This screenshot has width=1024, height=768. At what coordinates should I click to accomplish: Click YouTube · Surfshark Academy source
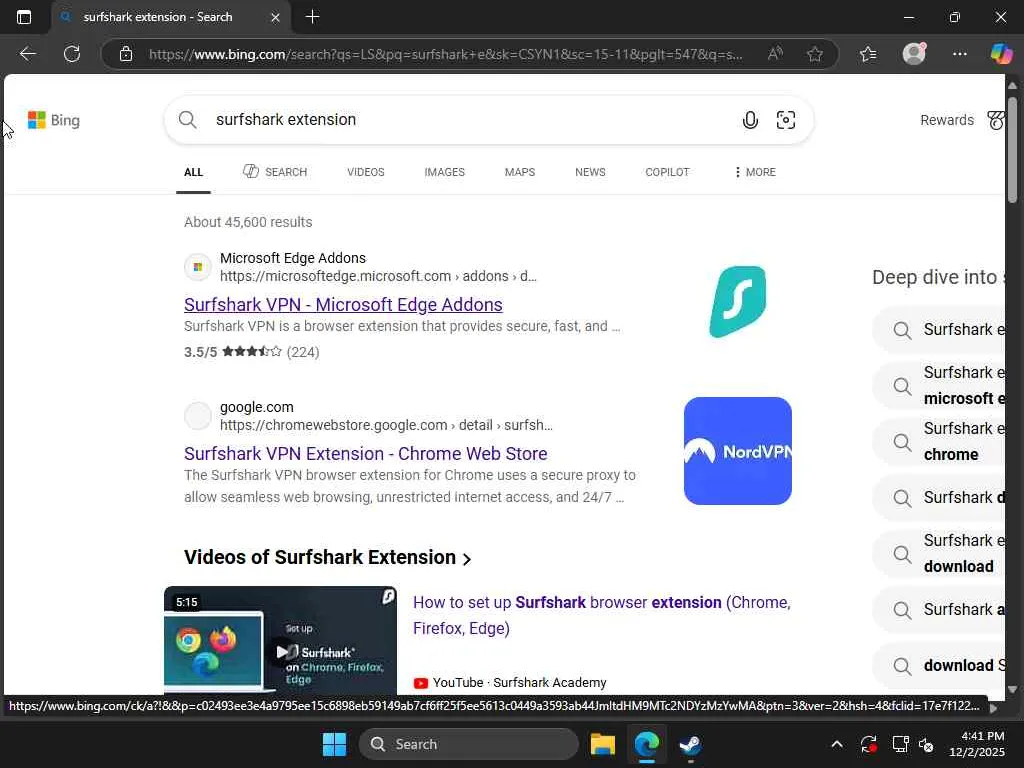[510, 682]
